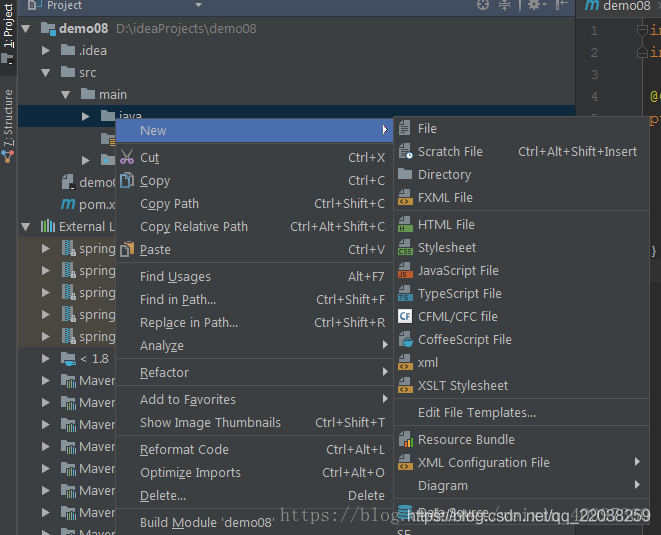
Task: Choose Copy Relative Path
Action: coord(254,226)
